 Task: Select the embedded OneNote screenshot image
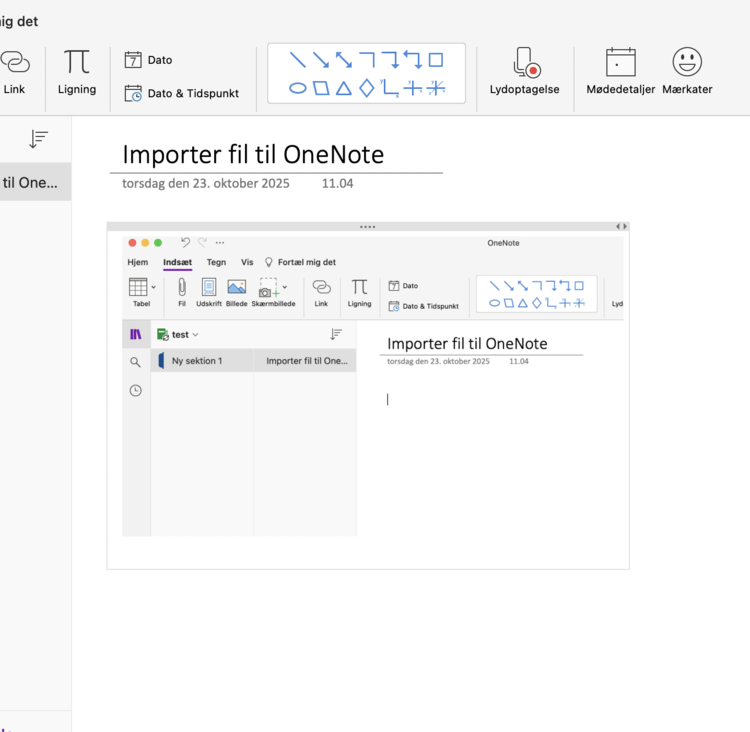click(x=368, y=400)
